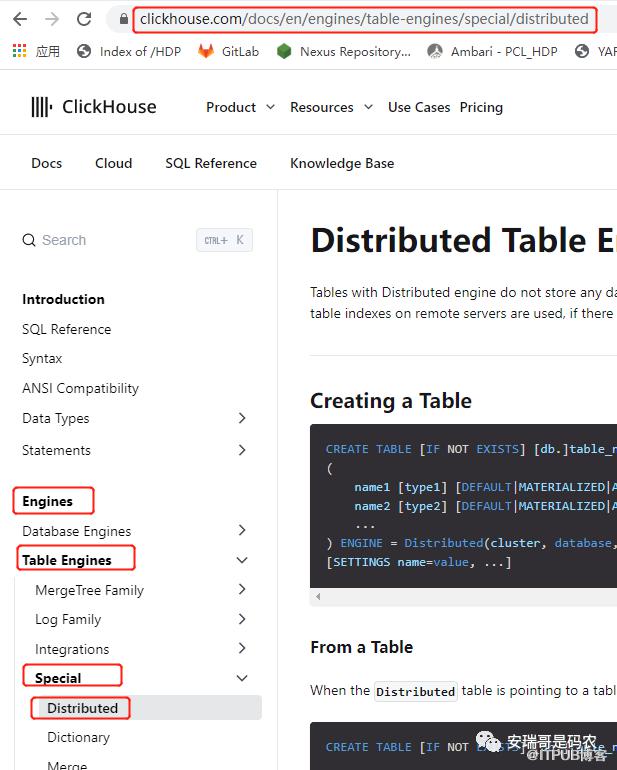Screen dimensions: 617x770
Task: Open the GitLab bookmark
Action: 228,51
